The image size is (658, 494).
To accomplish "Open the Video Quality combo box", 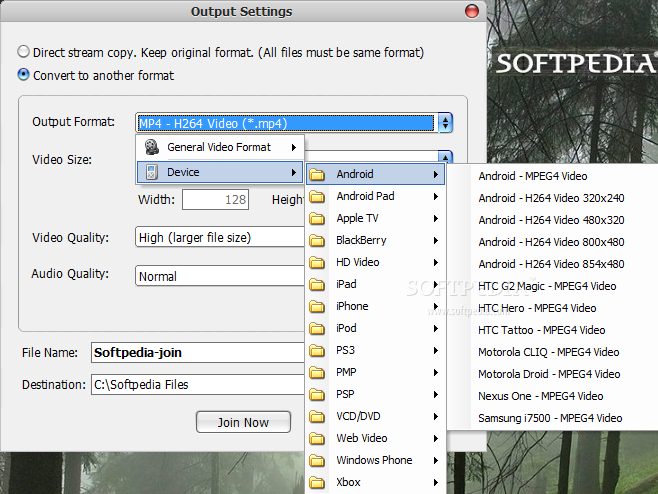I will [x=219, y=237].
